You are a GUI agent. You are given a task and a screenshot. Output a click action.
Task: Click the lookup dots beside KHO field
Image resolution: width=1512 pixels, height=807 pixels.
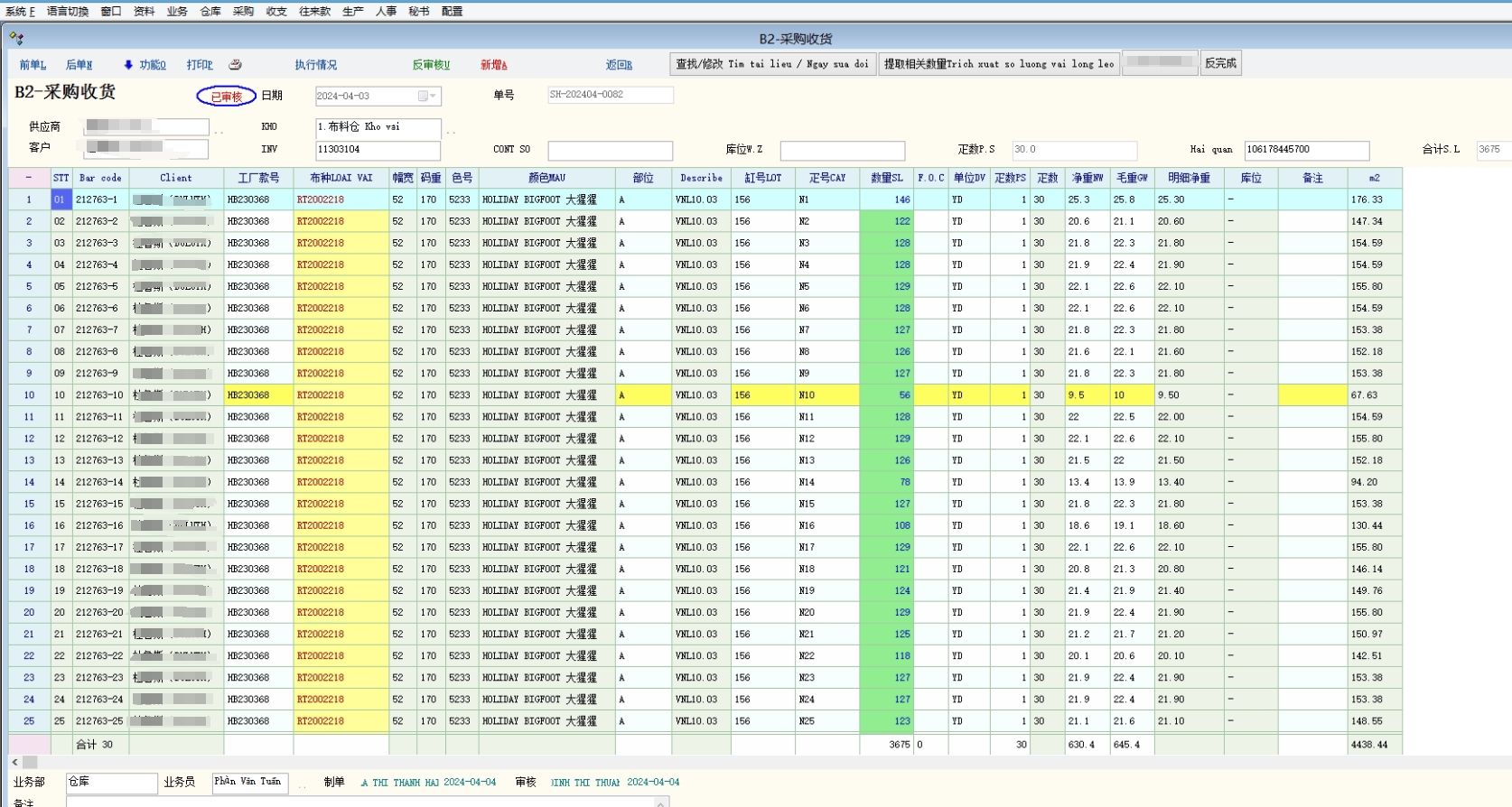point(451,131)
